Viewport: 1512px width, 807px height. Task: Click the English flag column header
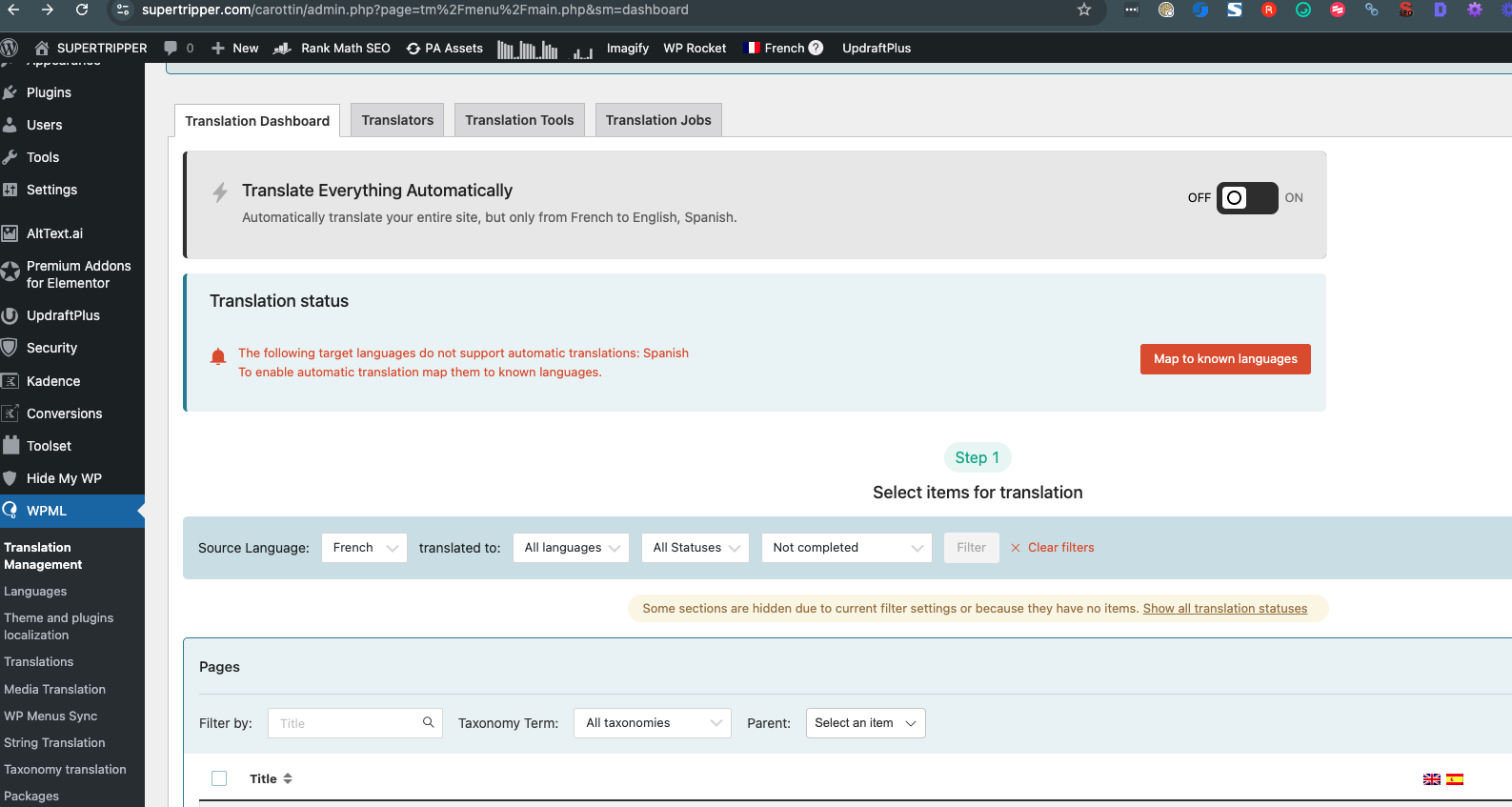[1432, 779]
